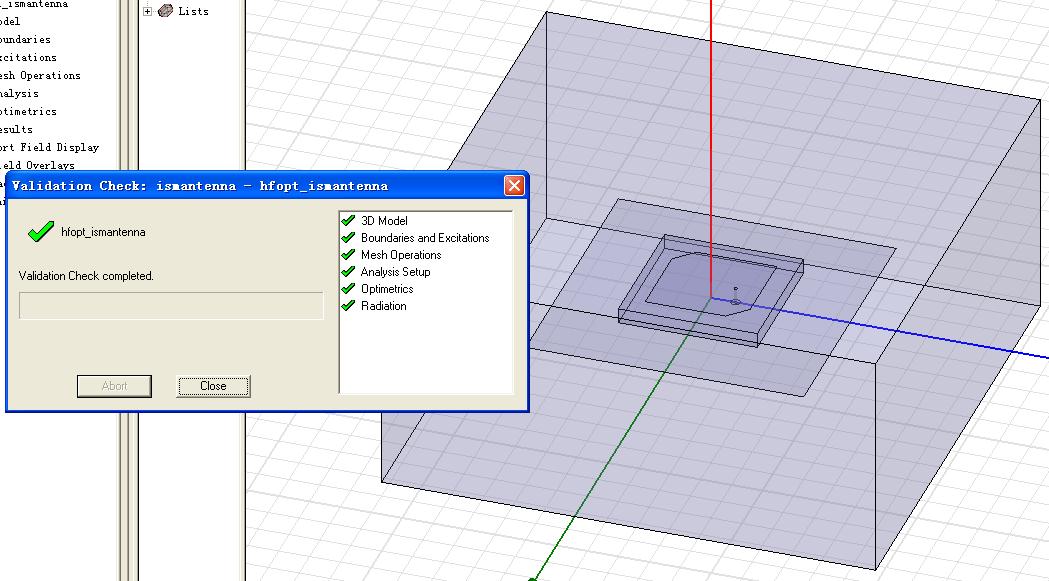Select the ismantenna design in project tree
Viewport: 1049px width, 581px height.
pyautogui.click(x=34, y=4)
